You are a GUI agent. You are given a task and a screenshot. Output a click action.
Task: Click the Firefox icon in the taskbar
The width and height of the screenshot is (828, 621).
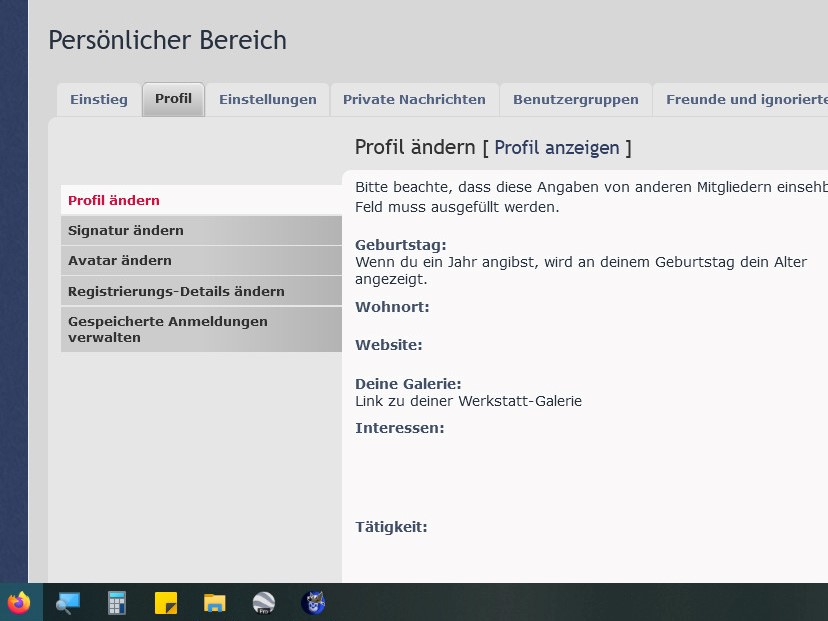pos(19,603)
